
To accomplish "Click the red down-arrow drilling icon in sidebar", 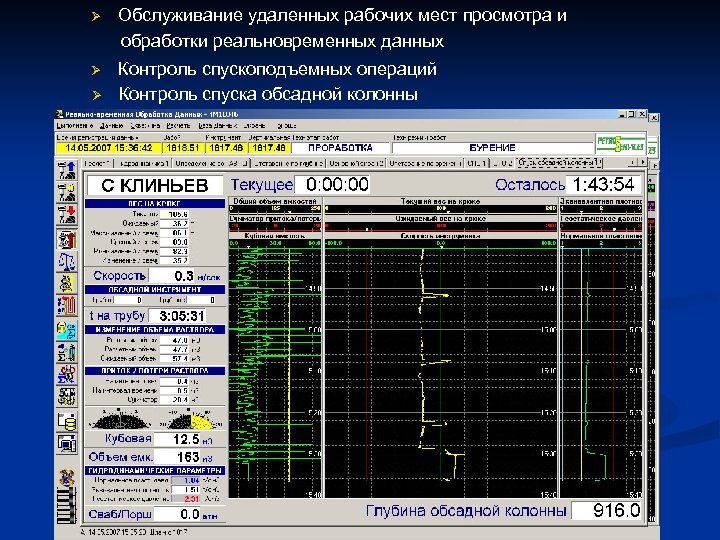I will click(67, 214).
